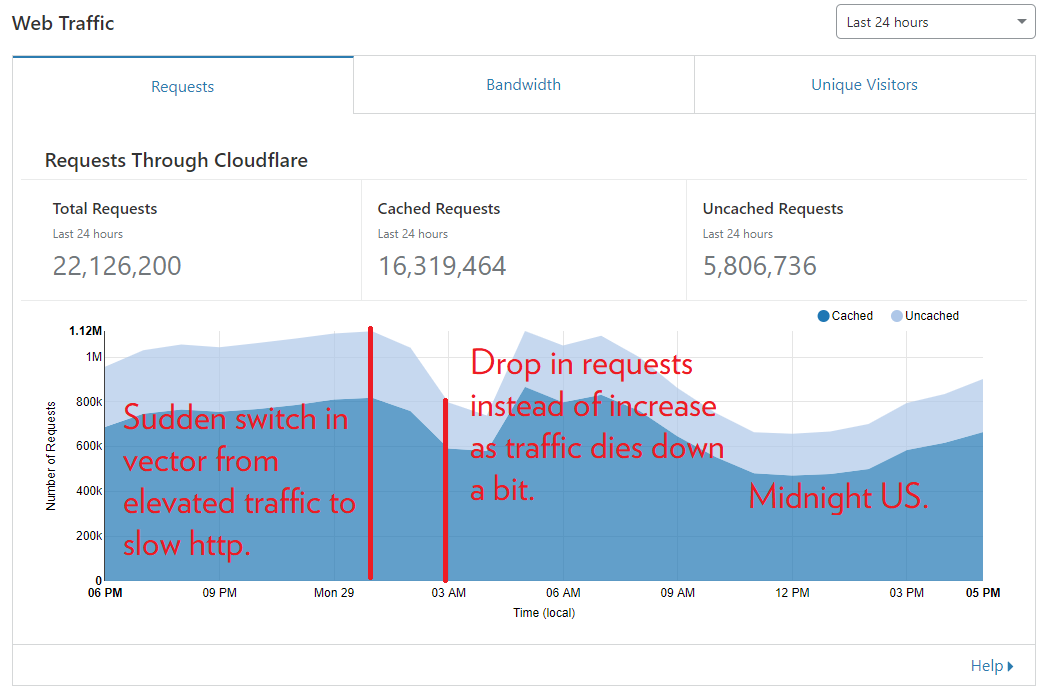The image size is (1046, 694).
Task: Toggle the Cached series in chart legend
Action: point(845,316)
